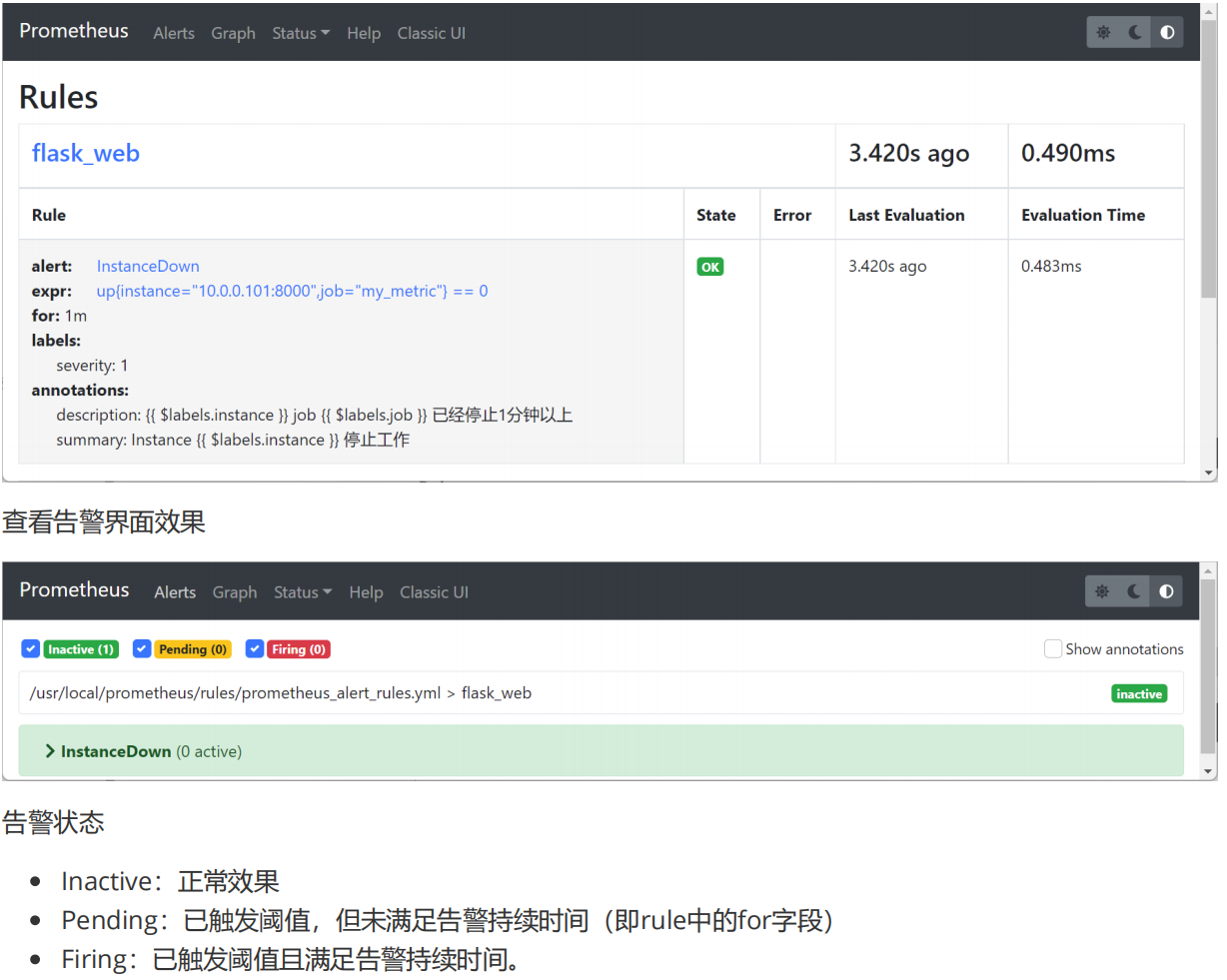Viewport: 1227px width, 980px height.
Task: Uncheck the Pending (0) filter checkbox
Action: pyautogui.click(x=142, y=649)
